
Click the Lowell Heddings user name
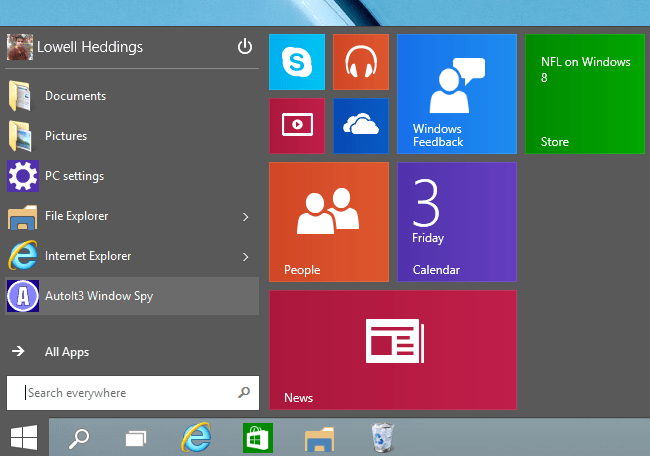(90, 47)
